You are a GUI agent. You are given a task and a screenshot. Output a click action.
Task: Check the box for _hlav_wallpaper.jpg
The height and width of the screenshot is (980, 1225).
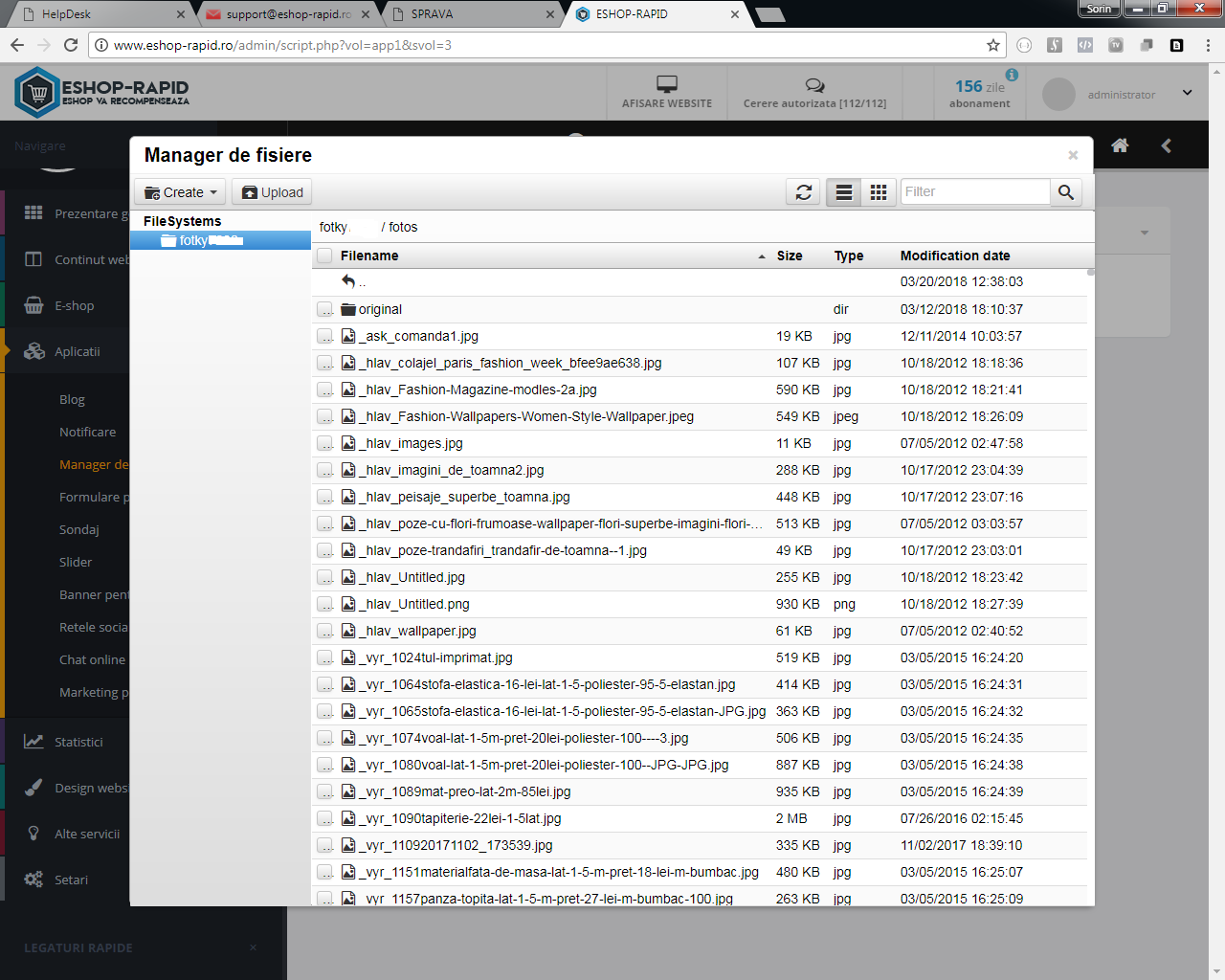click(x=324, y=631)
